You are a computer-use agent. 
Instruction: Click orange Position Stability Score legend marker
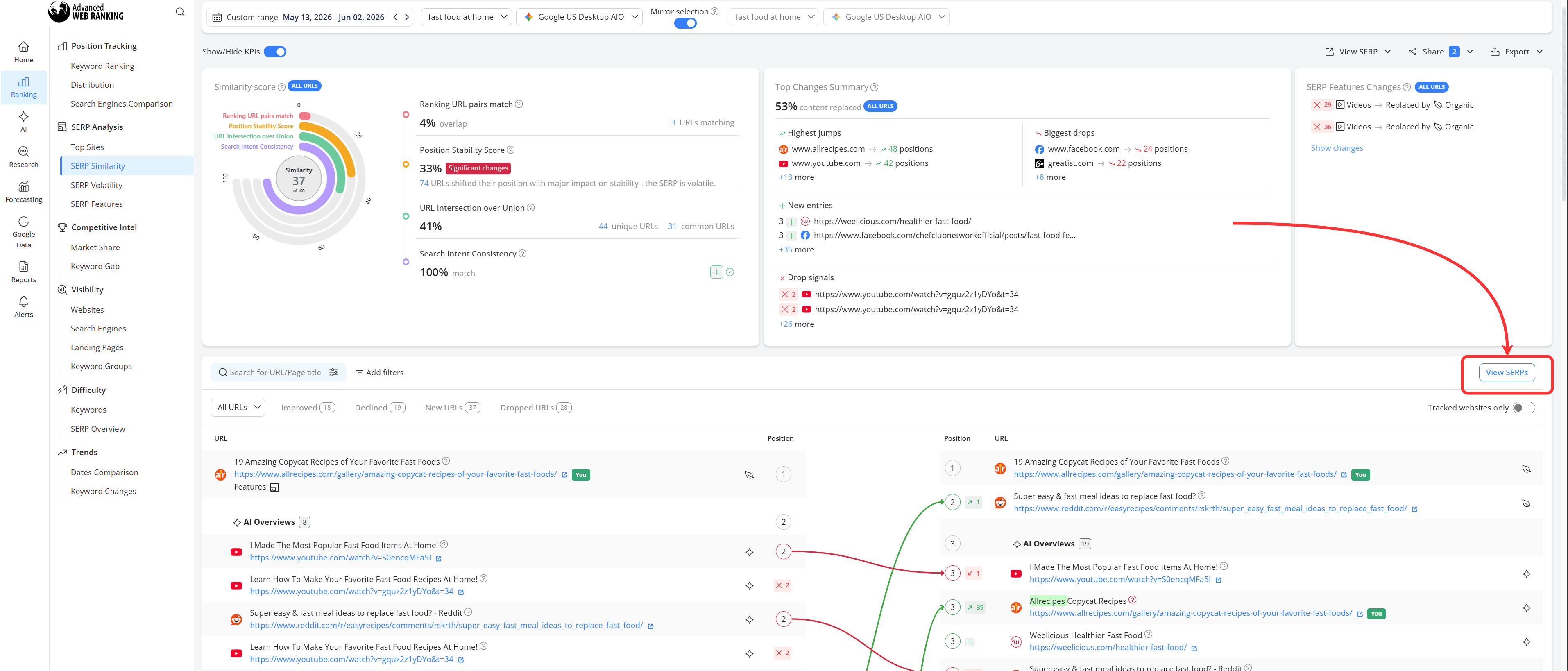pyautogui.click(x=406, y=164)
